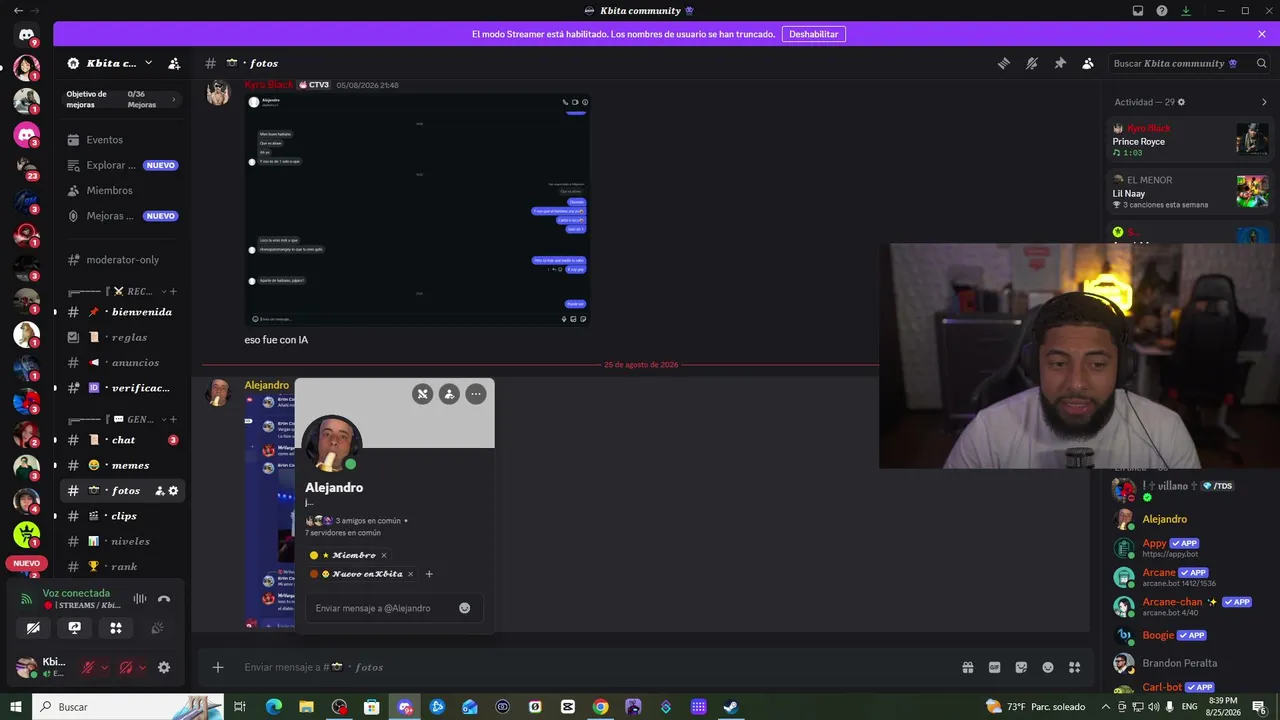Share your screen from voice panel
The width and height of the screenshot is (1280, 720).
[x=75, y=628]
